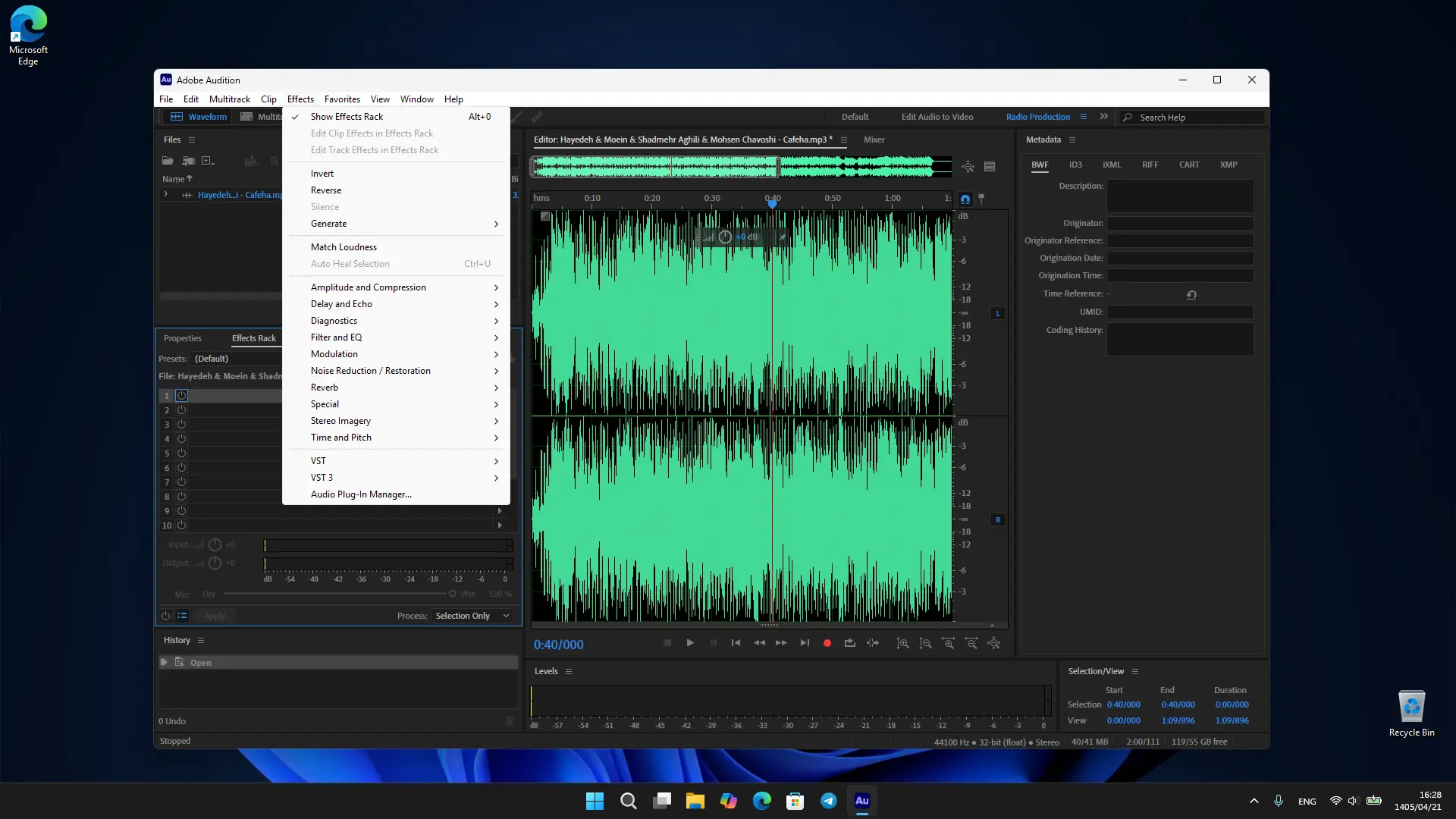This screenshot has width=1456, height=819.
Task: Expand the Cafeha.mp3 file entry
Action: [x=165, y=195]
